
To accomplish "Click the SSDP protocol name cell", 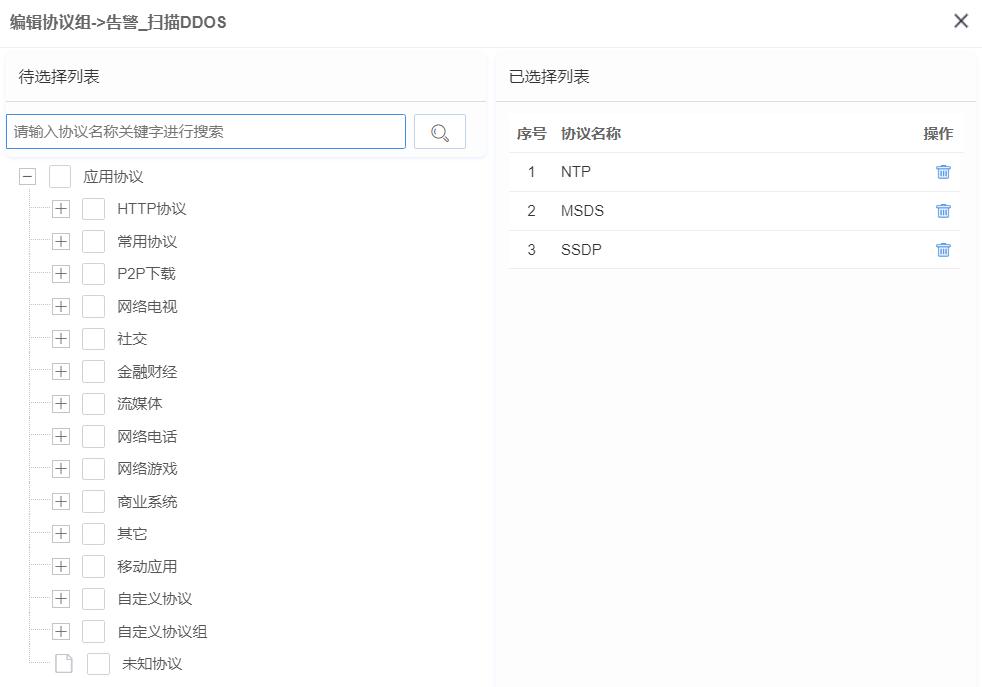I will coord(581,250).
